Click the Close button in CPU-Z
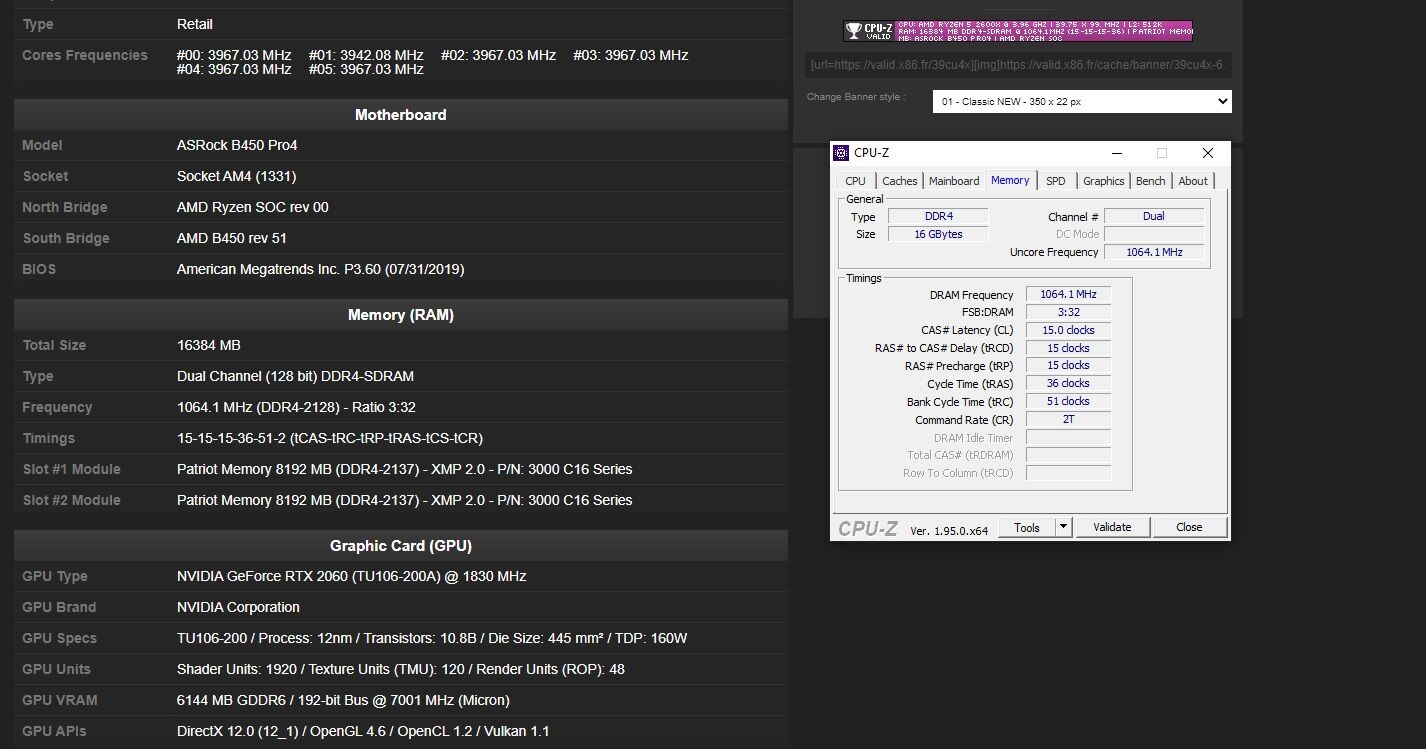1426x749 pixels. [1189, 527]
